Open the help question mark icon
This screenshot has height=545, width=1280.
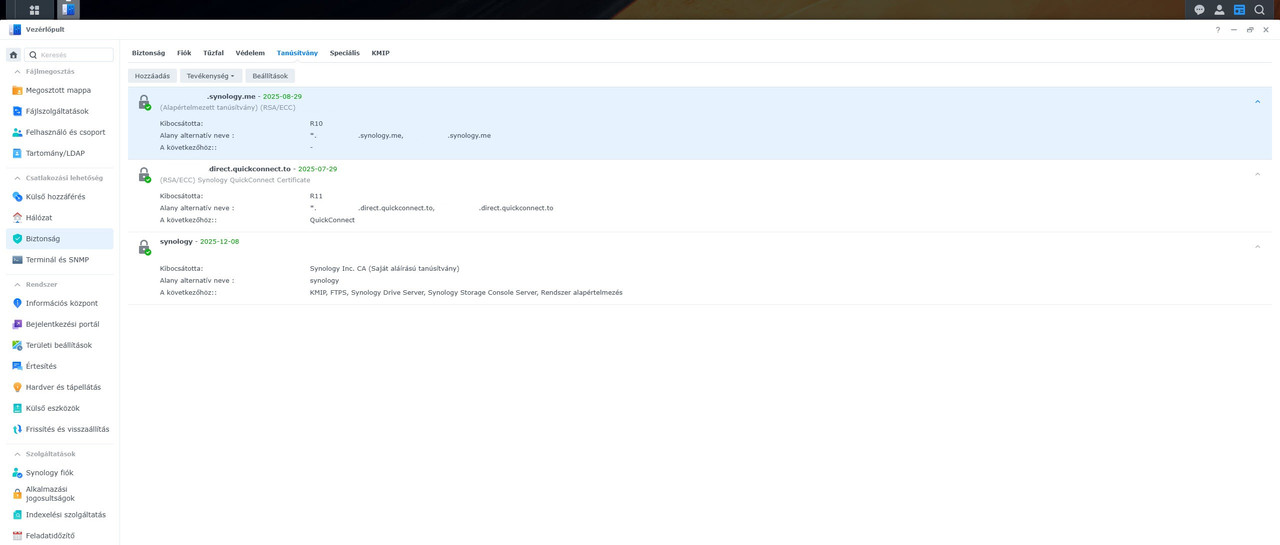click(x=1217, y=30)
